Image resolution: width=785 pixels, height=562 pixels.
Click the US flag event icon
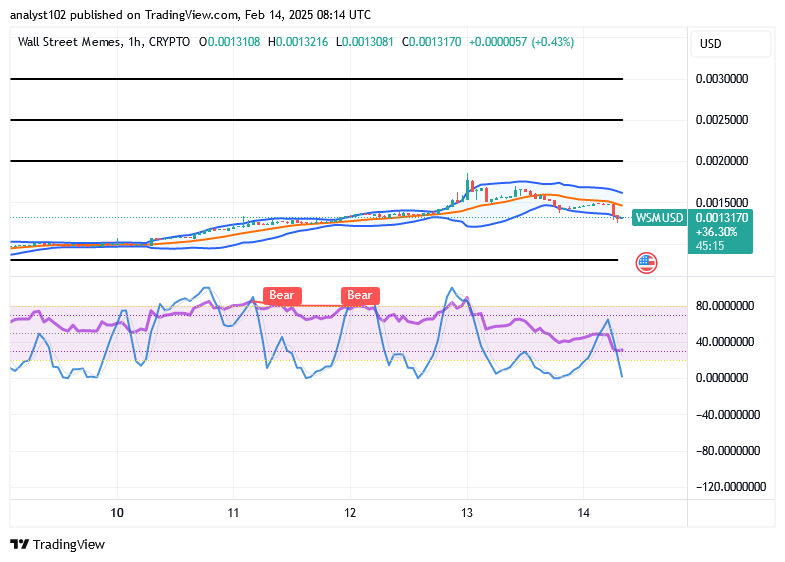[x=646, y=263]
